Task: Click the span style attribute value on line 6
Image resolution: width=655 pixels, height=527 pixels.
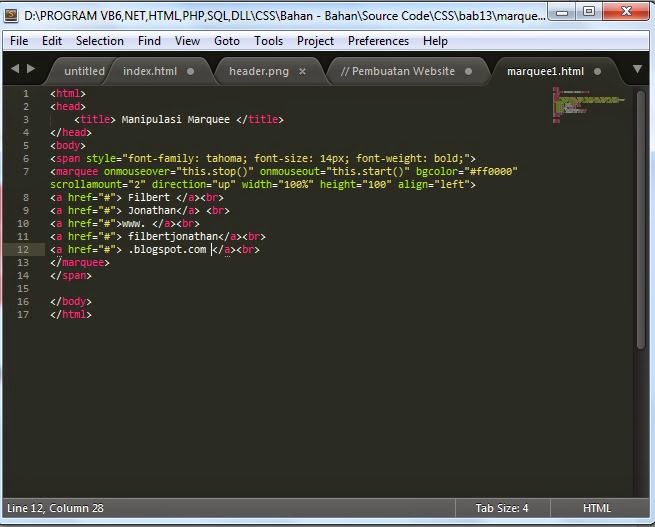Action: pyautogui.click(x=296, y=159)
